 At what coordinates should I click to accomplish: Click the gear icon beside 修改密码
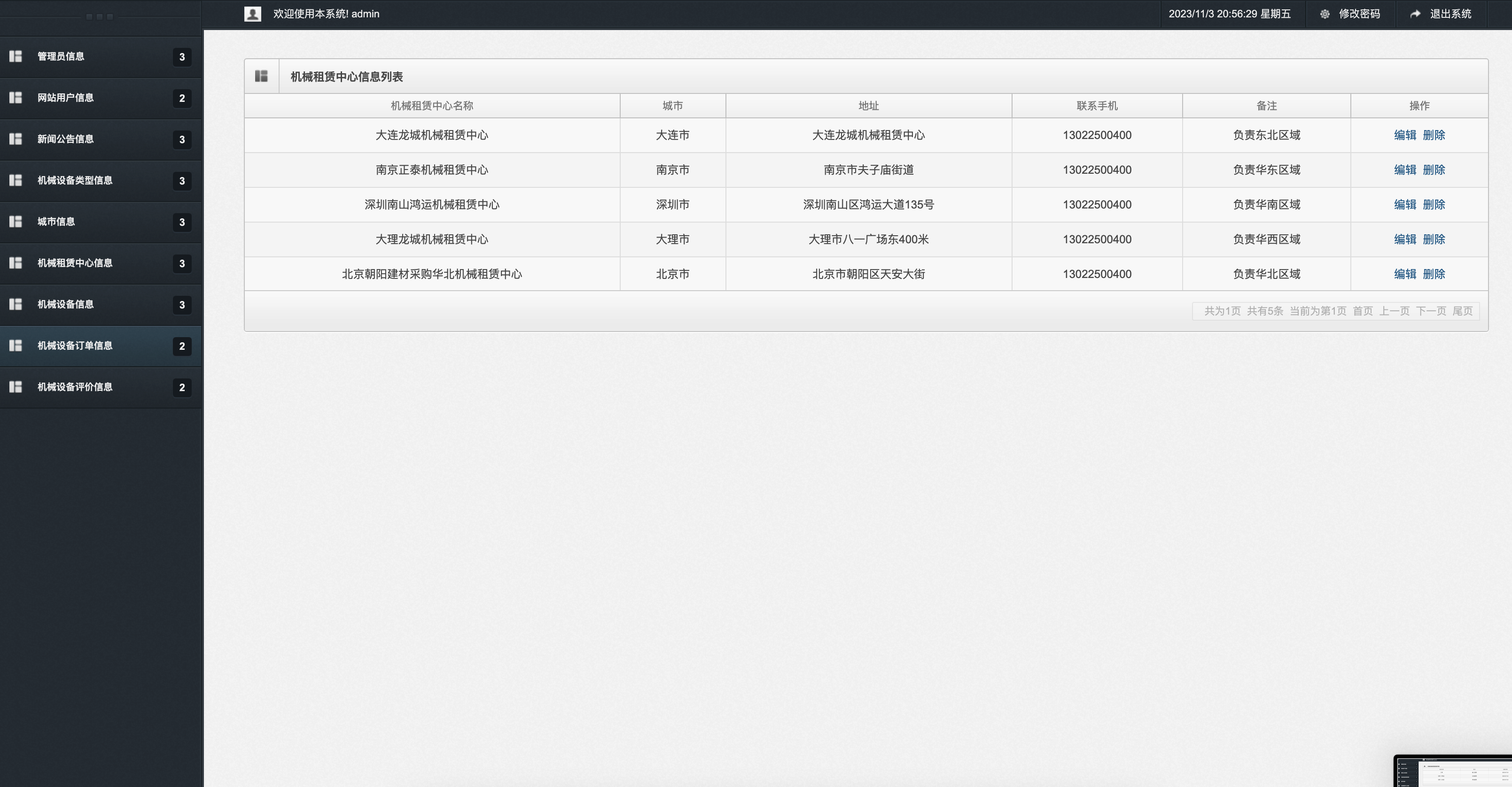pos(1325,14)
